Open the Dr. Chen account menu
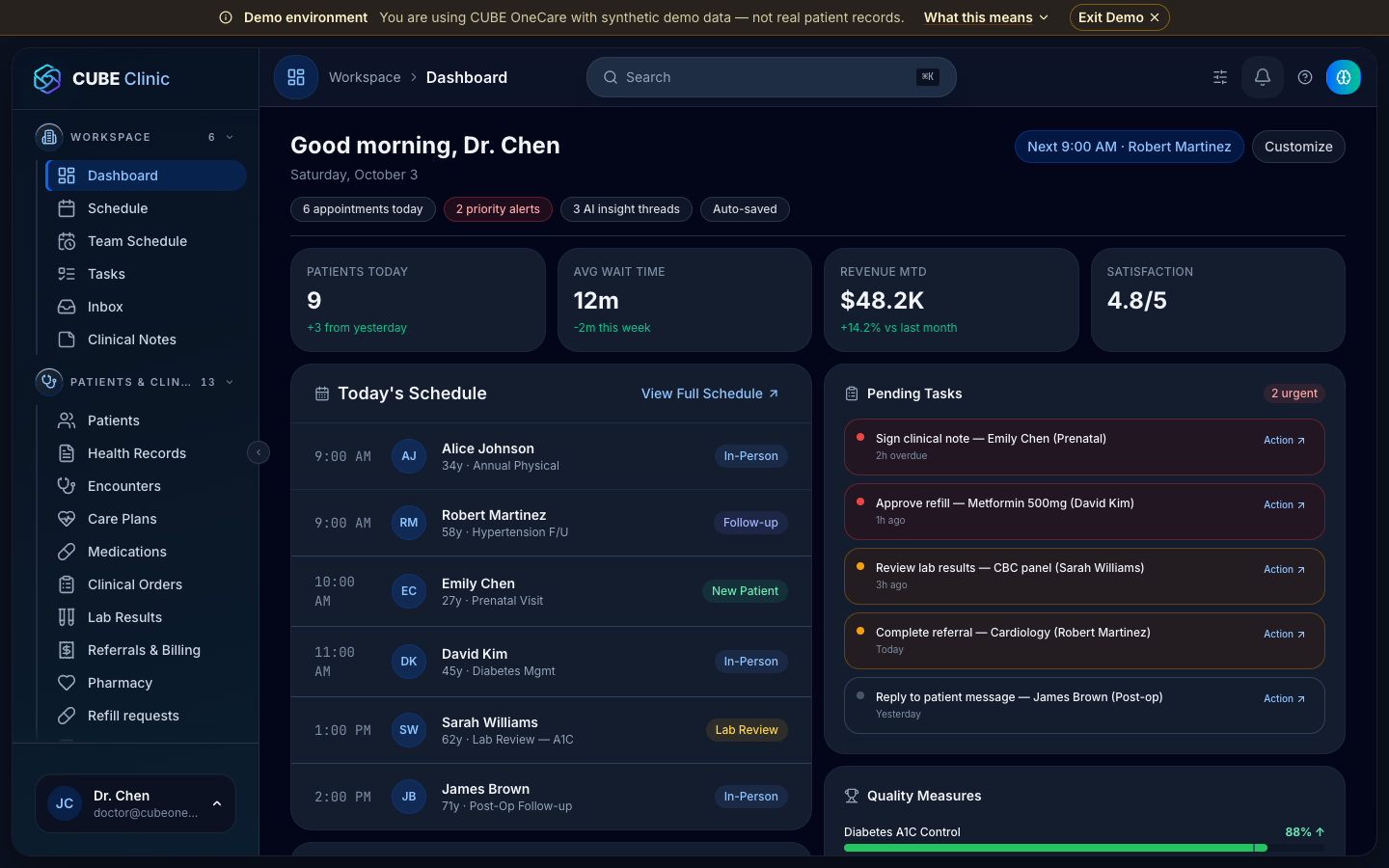Screen dimensions: 1389x868 135,803
